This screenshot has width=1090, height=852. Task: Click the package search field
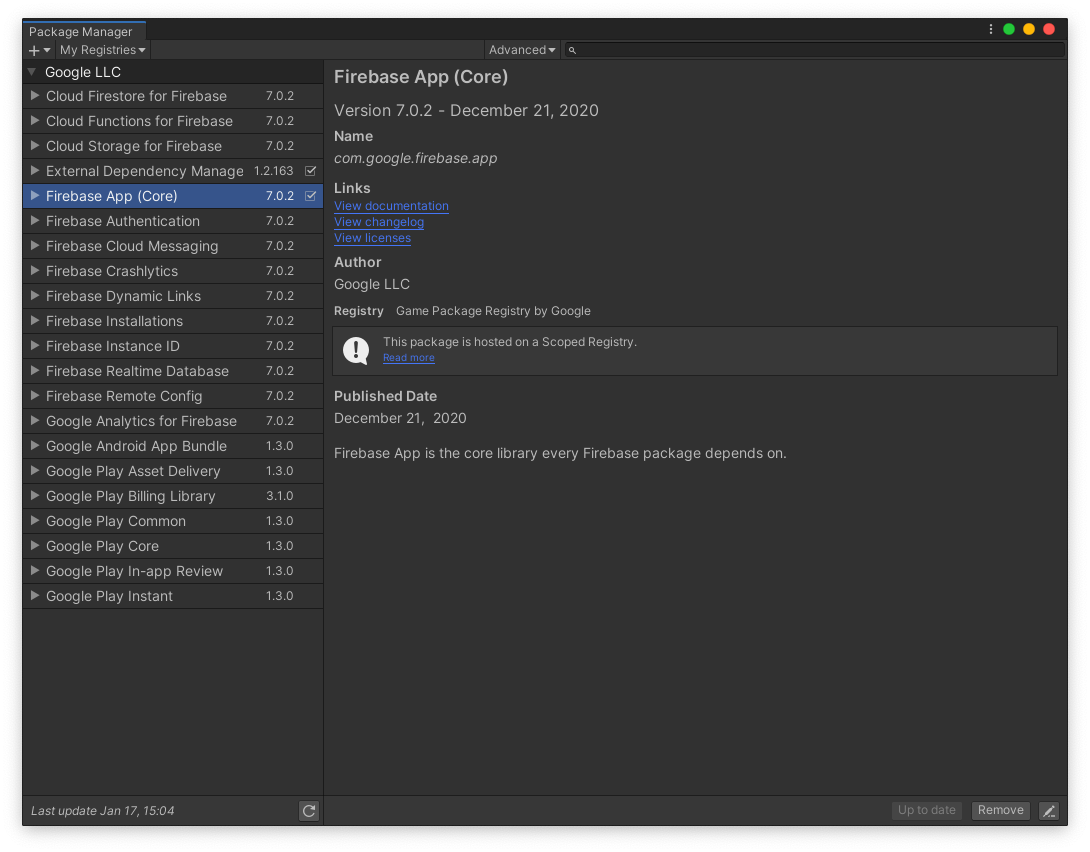(814, 50)
